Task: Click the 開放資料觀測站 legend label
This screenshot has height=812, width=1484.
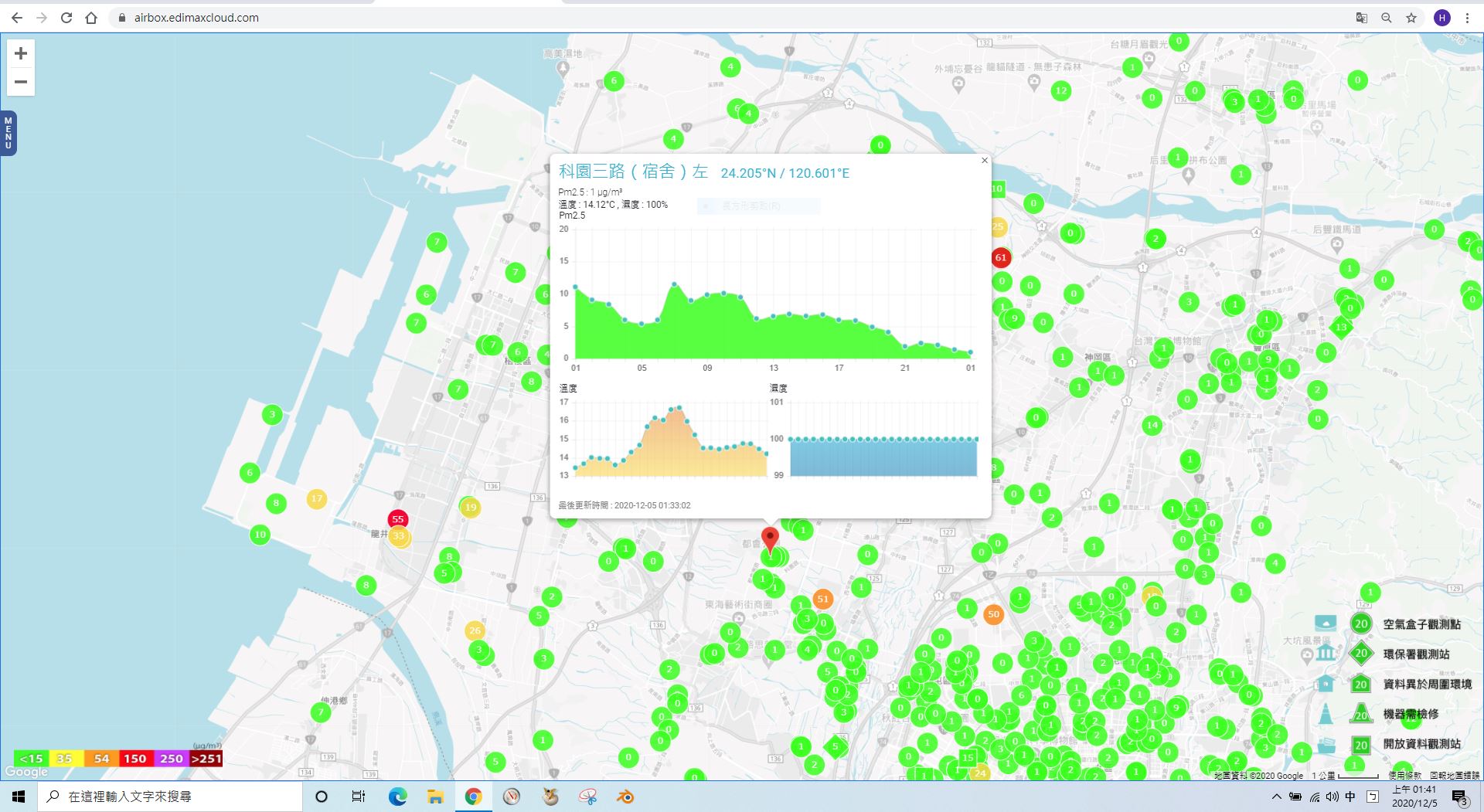Action: point(1421,744)
